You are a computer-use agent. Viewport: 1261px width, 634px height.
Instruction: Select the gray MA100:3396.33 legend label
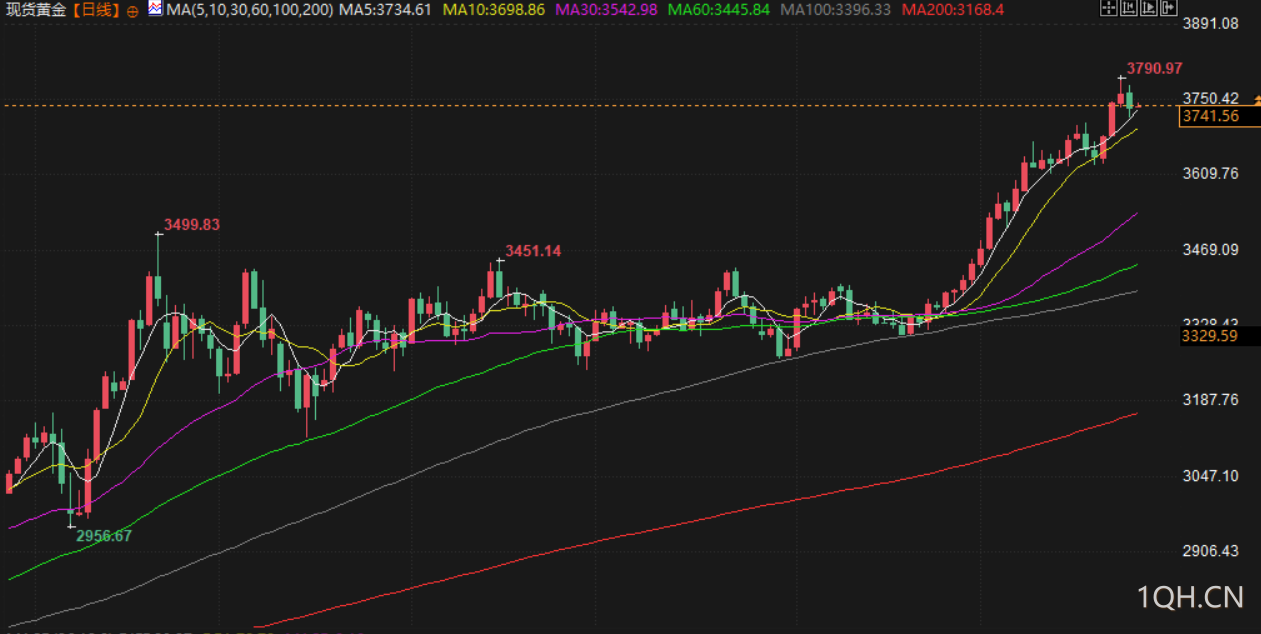coord(835,10)
